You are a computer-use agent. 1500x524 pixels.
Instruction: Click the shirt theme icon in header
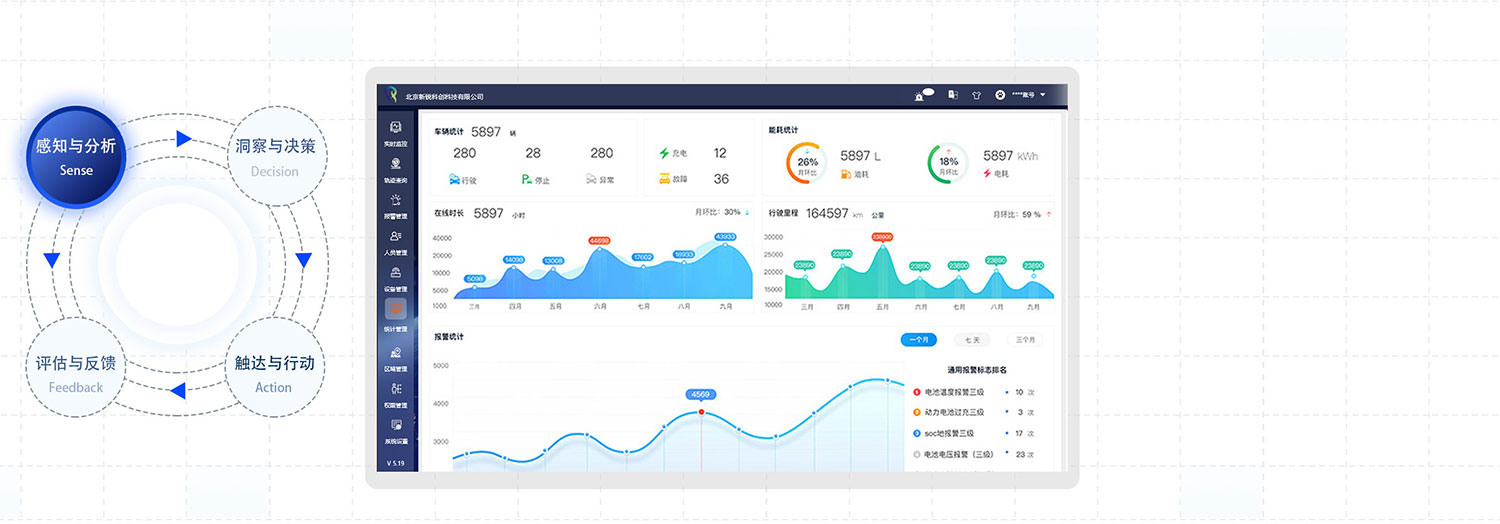pyautogui.click(x=976, y=95)
